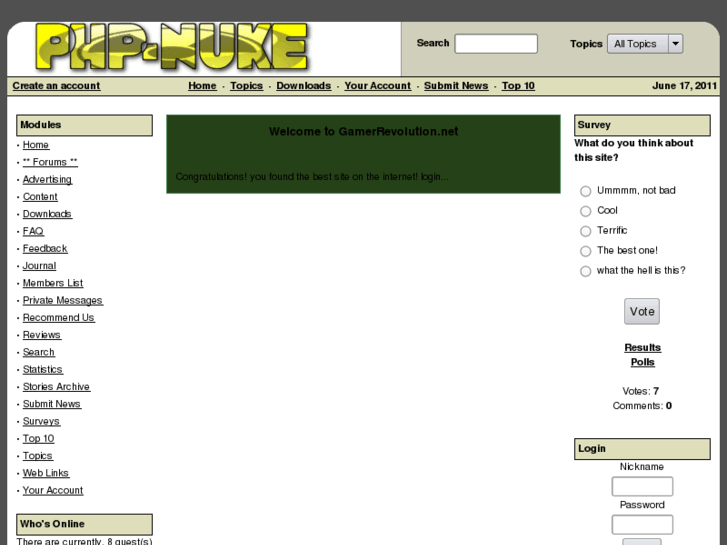Screen dimensions: 727x545
Task: Open the All Topics dropdown
Action: coord(645,44)
